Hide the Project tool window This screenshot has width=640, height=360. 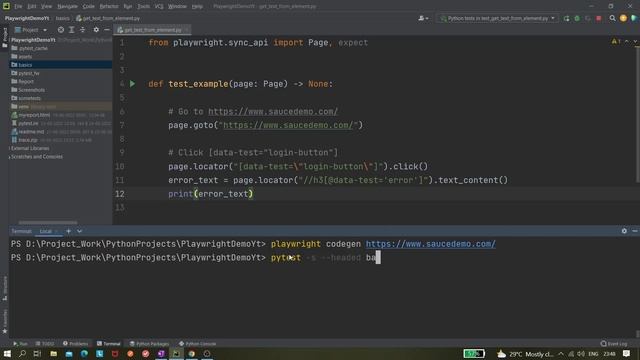pyautogui.click(x=107, y=30)
